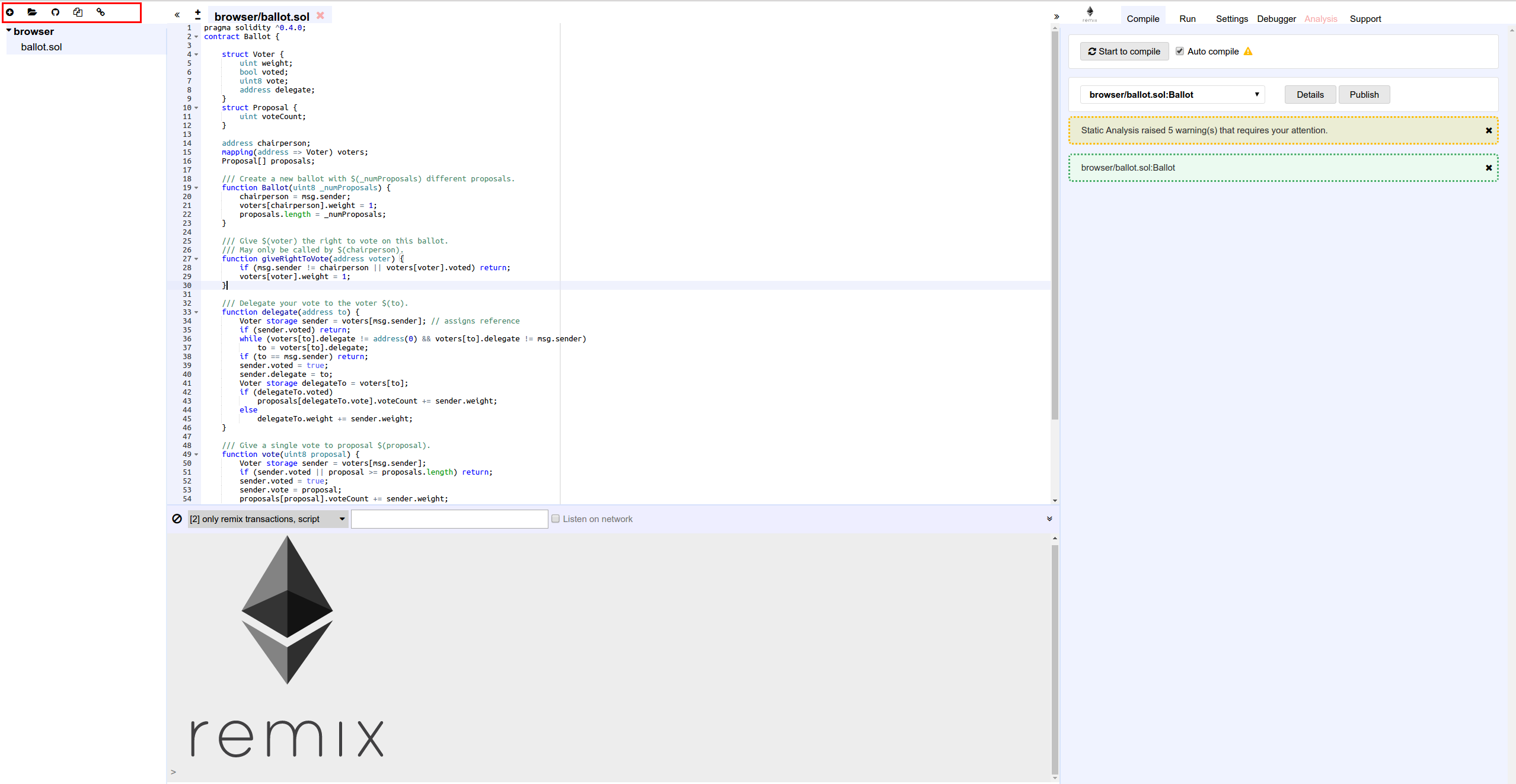Open the Analysis tab
Image resolution: width=1516 pixels, height=784 pixels.
(1320, 18)
